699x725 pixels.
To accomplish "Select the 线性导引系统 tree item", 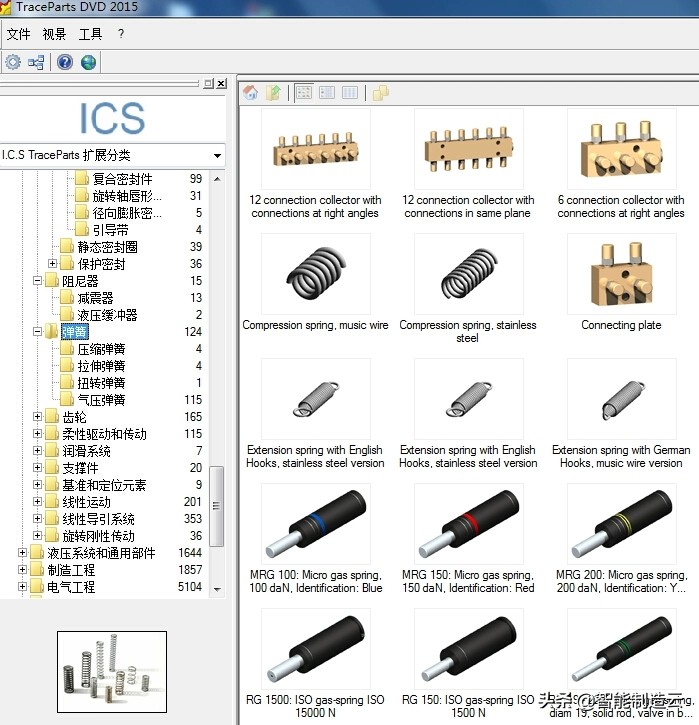I will coord(98,519).
